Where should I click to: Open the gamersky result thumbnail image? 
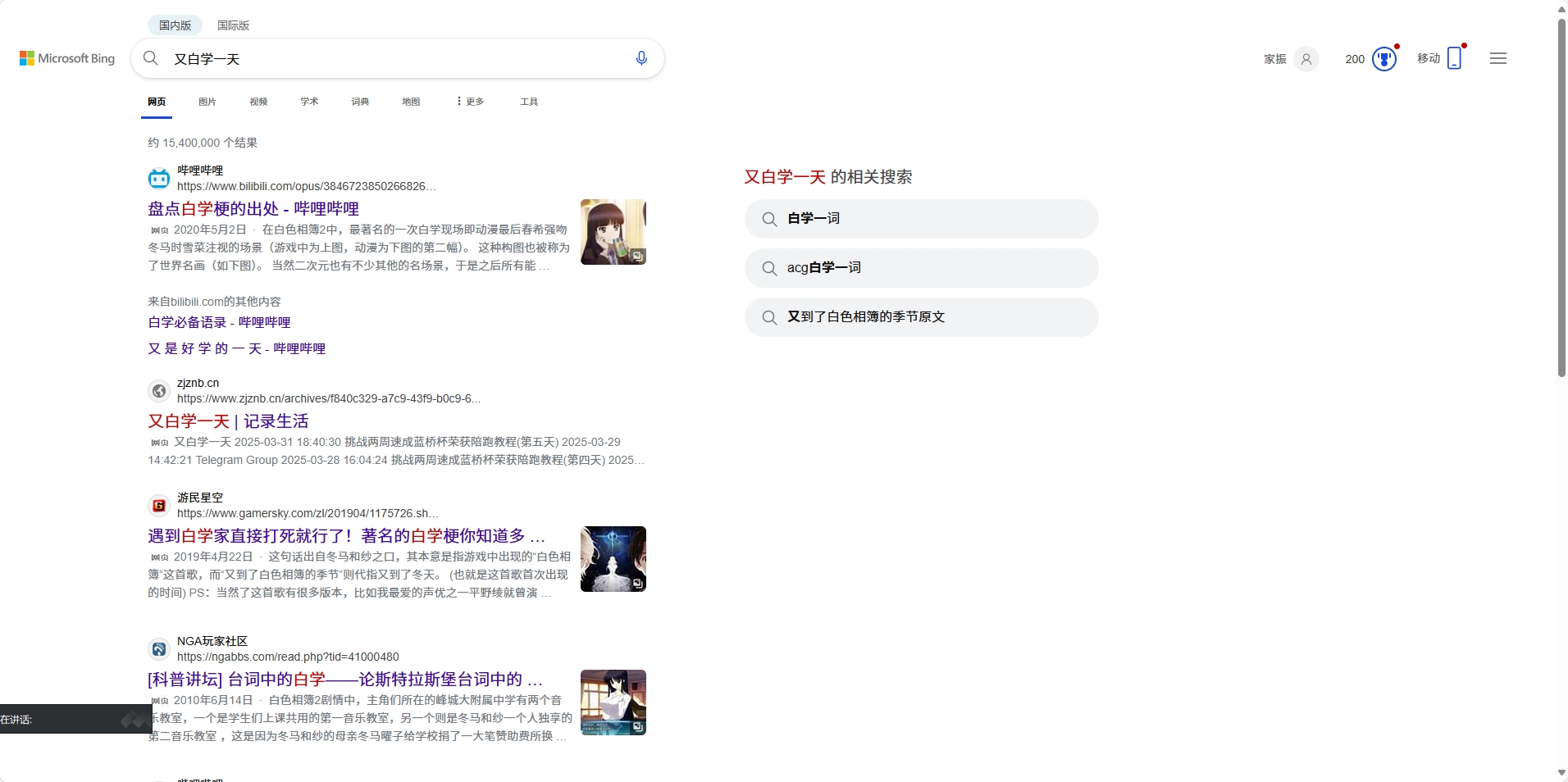pos(613,559)
